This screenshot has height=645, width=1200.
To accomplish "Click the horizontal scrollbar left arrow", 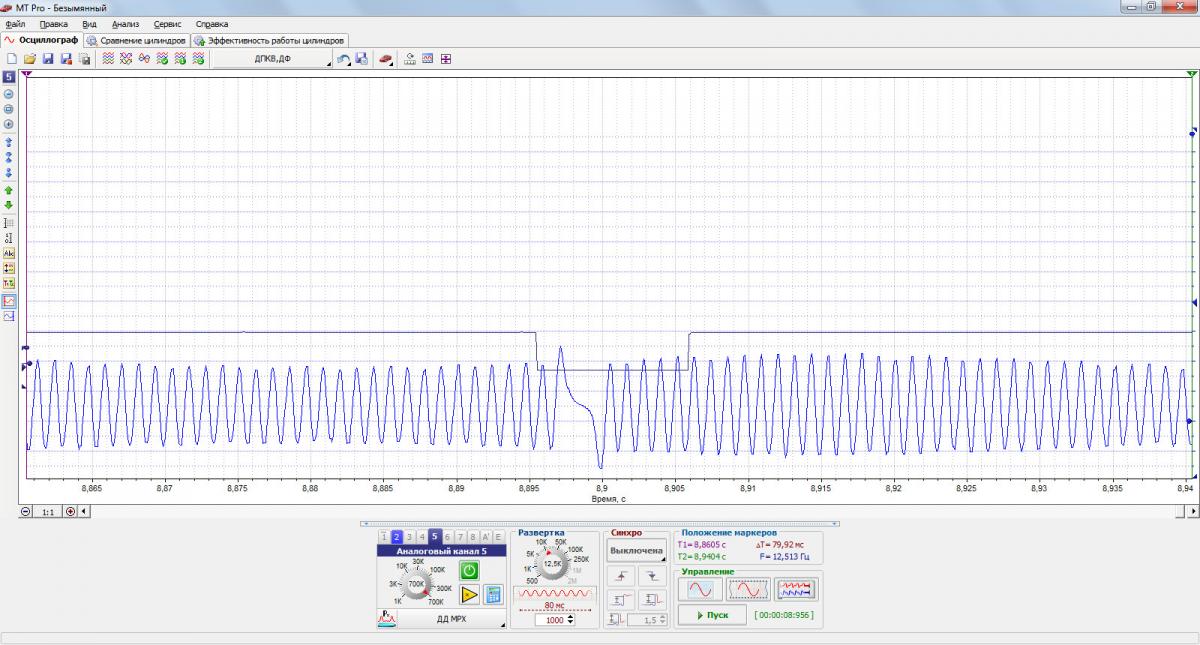I will pos(83,511).
